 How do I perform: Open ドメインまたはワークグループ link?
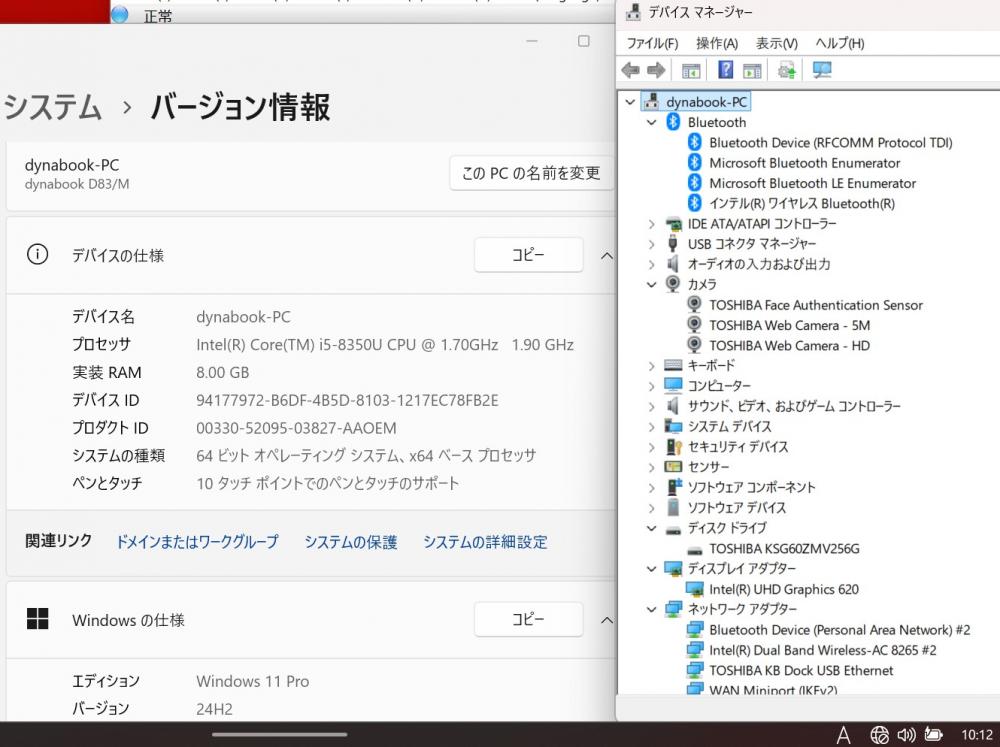coord(197,542)
